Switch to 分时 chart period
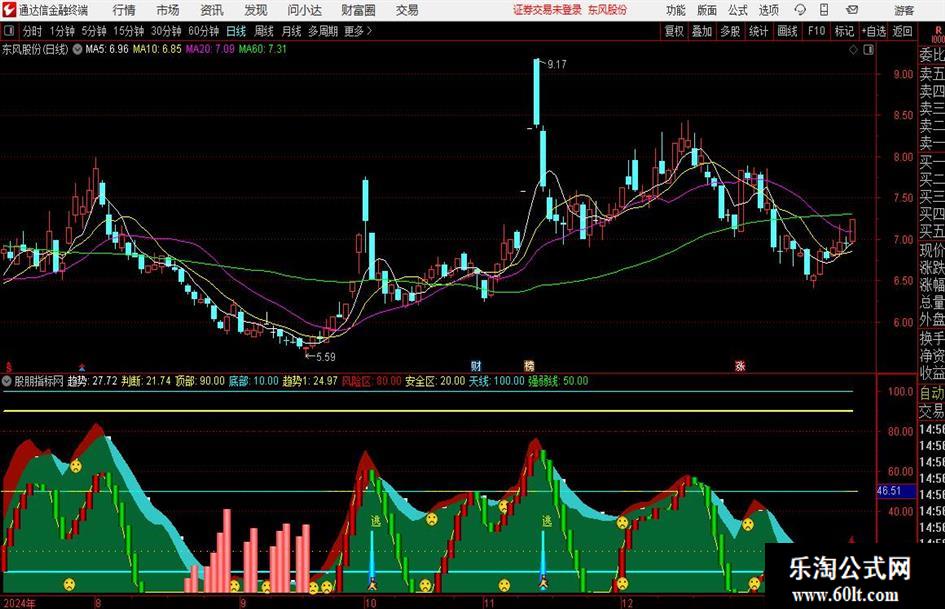Image resolution: width=945 pixels, height=609 pixels. point(32,31)
